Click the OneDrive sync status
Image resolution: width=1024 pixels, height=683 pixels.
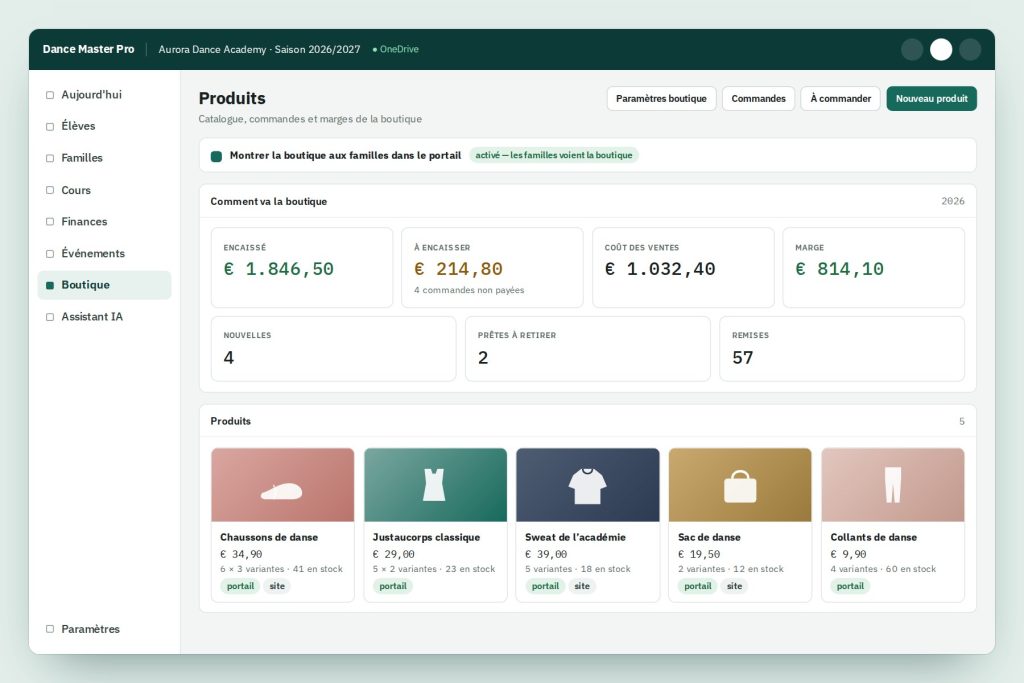coord(396,50)
